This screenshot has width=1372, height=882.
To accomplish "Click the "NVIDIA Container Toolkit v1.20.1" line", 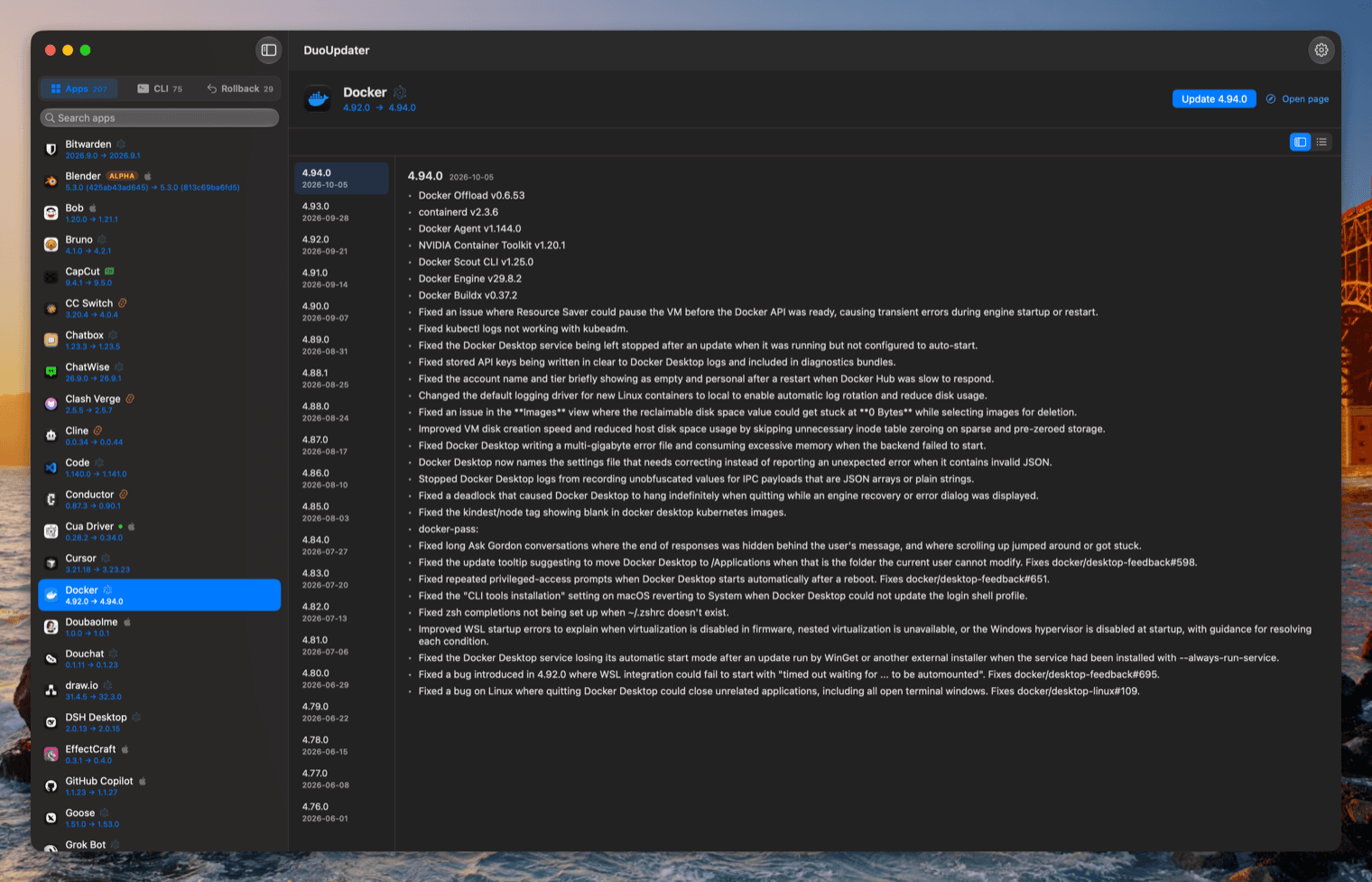I will pyautogui.click(x=492, y=246).
